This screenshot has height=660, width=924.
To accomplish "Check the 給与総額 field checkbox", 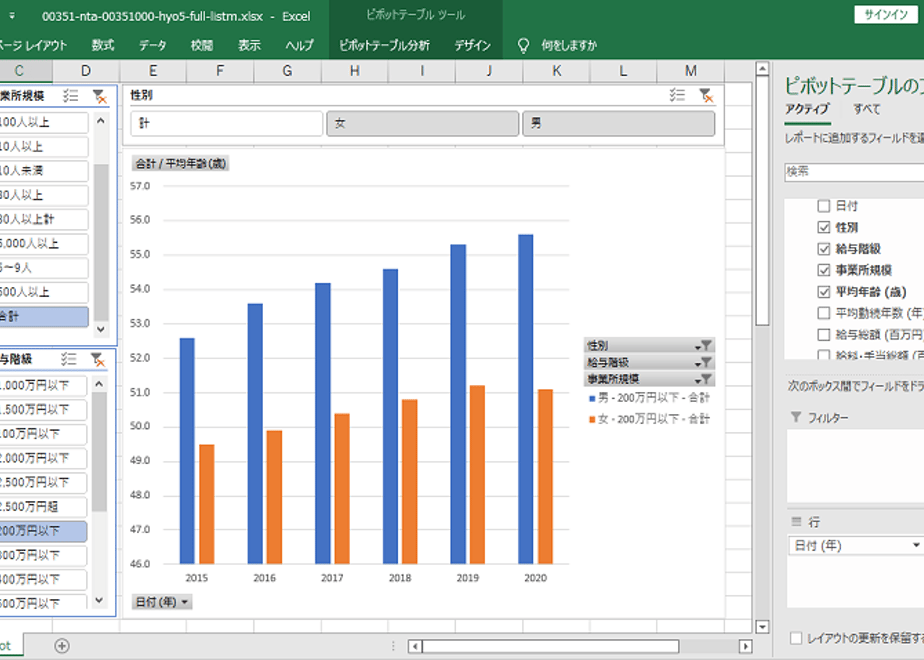I will tap(824, 335).
